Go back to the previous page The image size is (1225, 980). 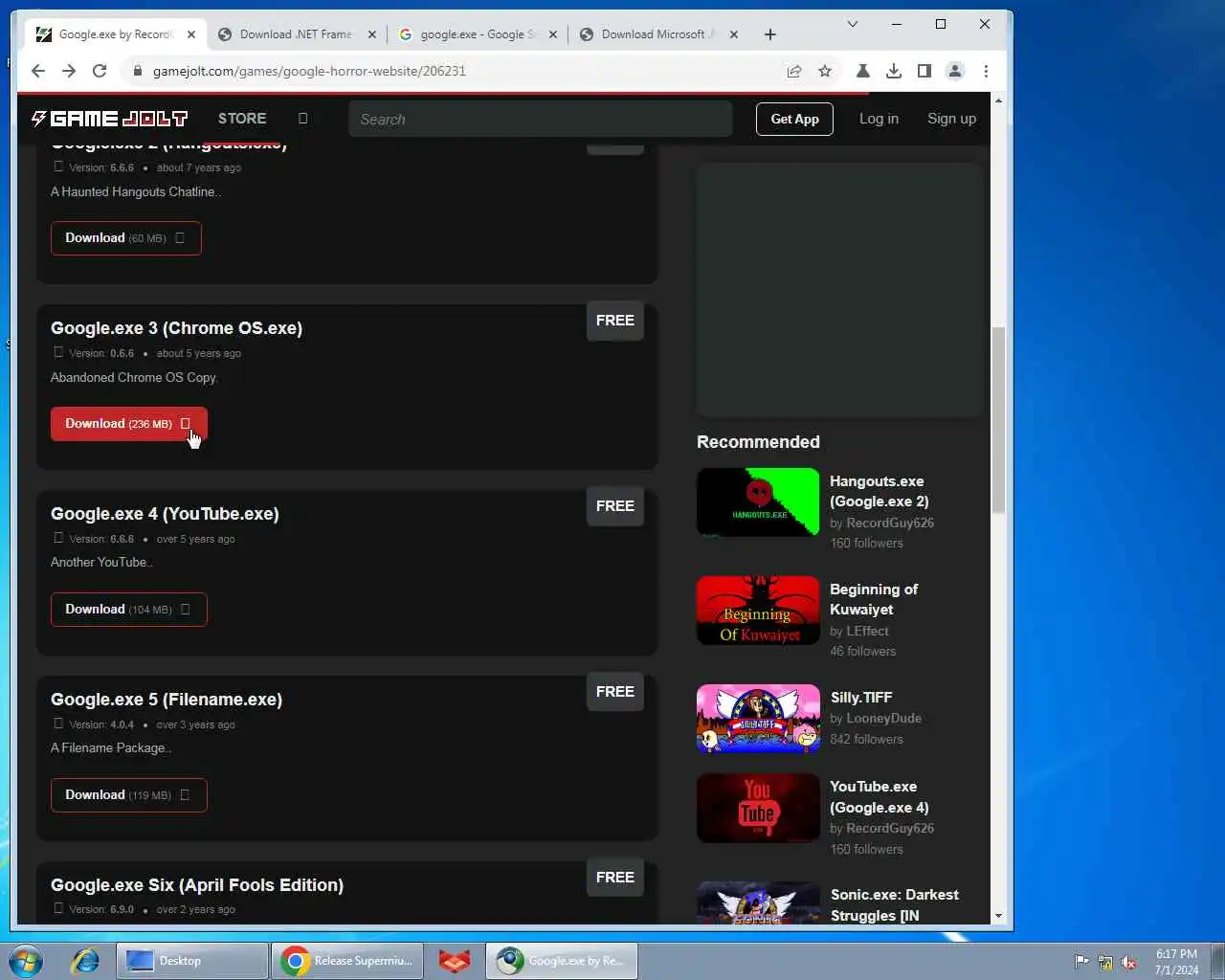click(x=38, y=71)
